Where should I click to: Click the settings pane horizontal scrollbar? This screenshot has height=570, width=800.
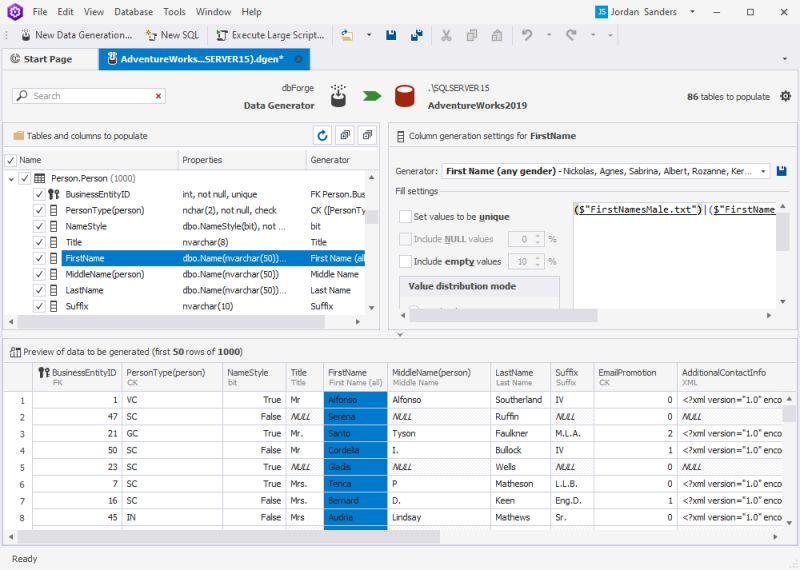[x=503, y=316]
